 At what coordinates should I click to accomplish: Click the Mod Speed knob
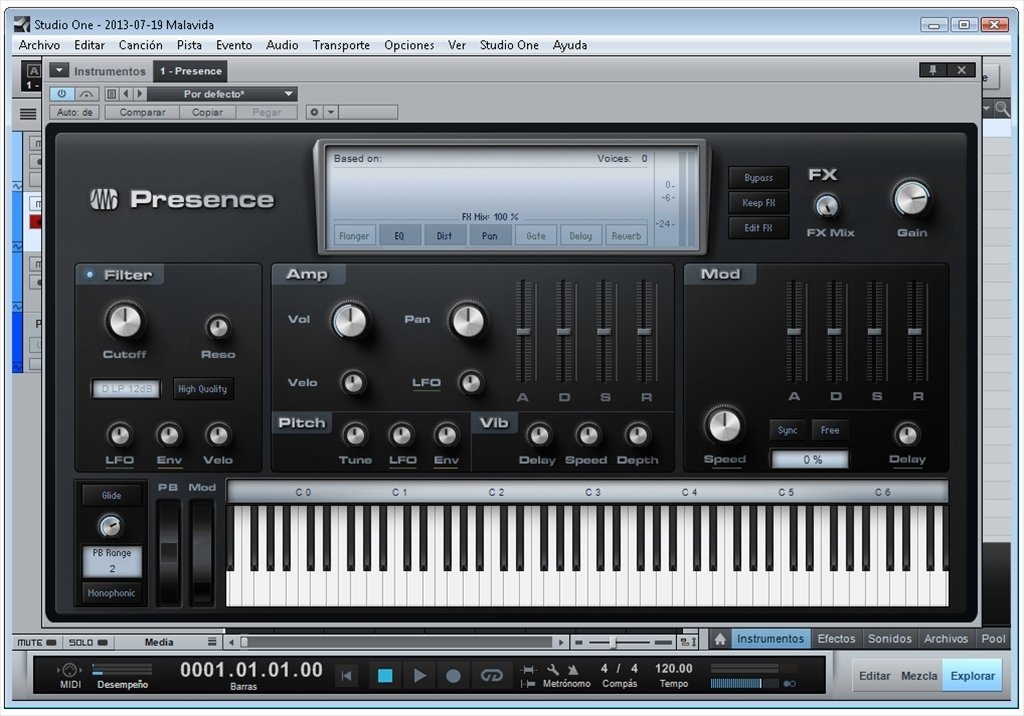coord(724,425)
